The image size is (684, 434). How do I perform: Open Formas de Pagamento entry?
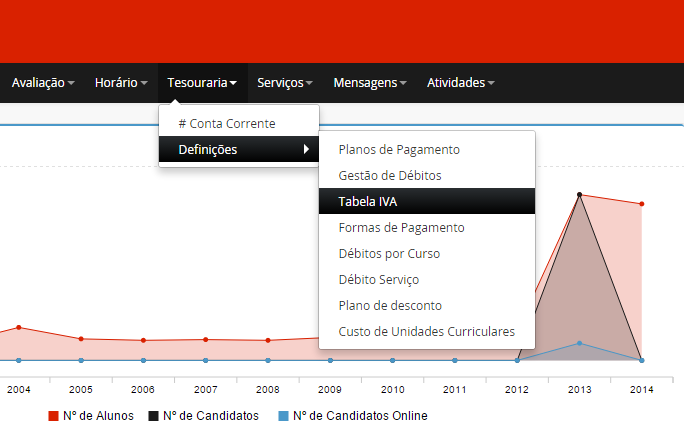401,228
